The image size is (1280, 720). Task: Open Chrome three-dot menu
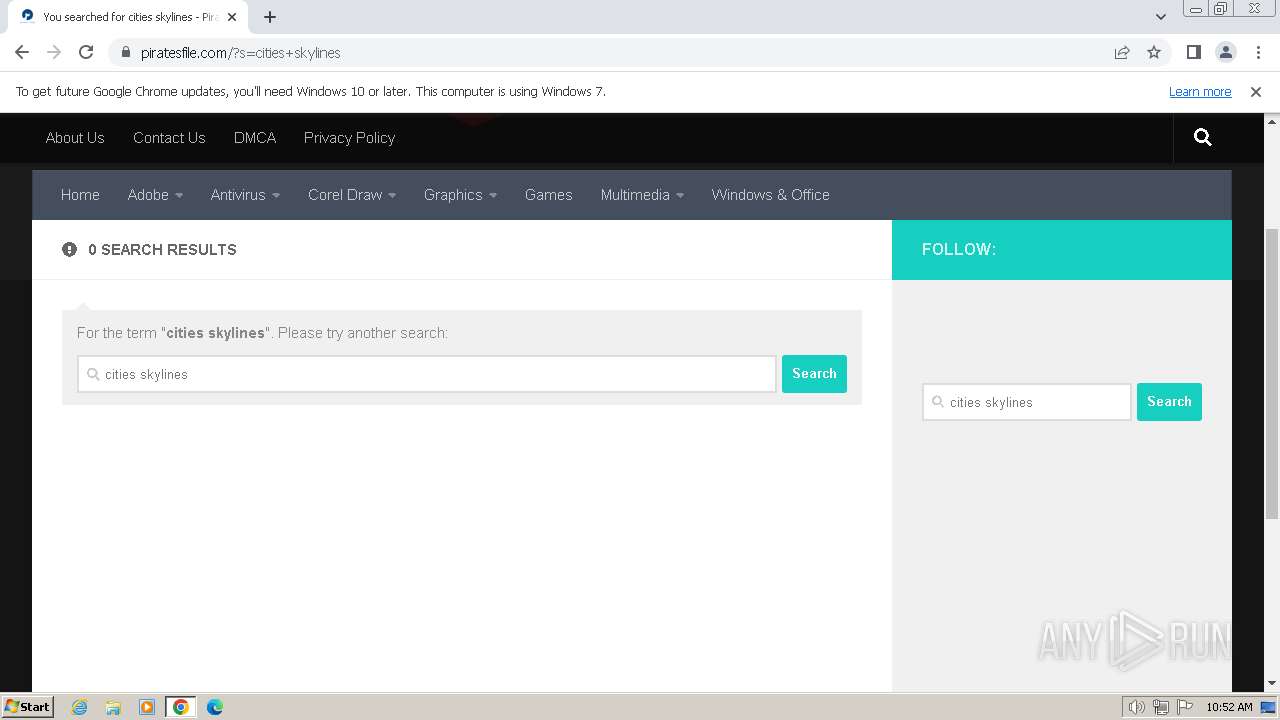(1258, 52)
